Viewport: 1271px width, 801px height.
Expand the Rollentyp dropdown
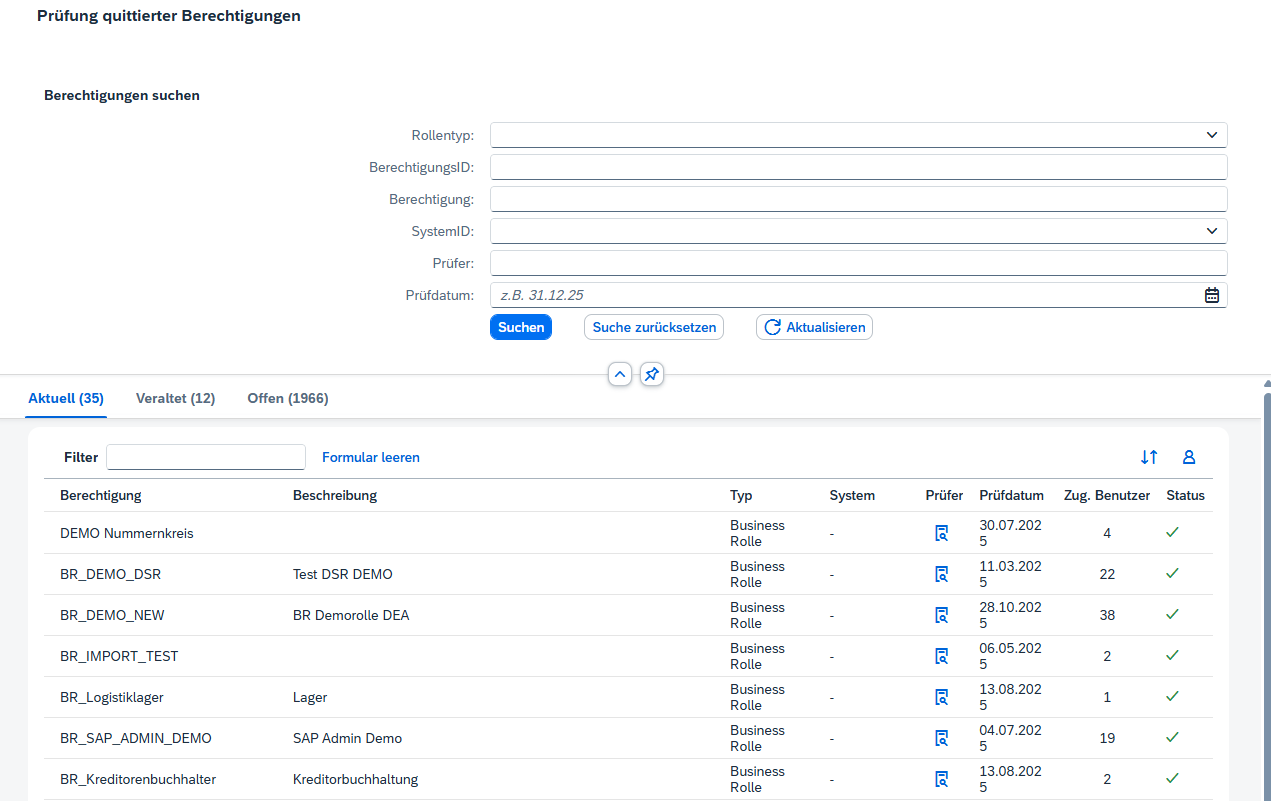pos(1212,135)
